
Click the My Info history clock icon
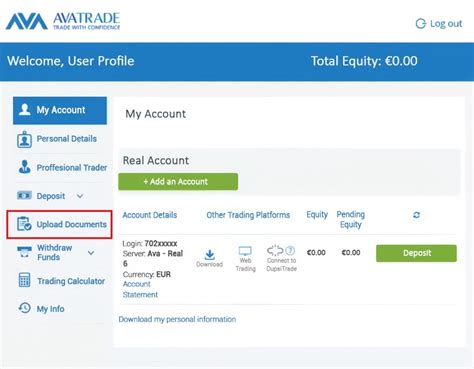[24, 308]
